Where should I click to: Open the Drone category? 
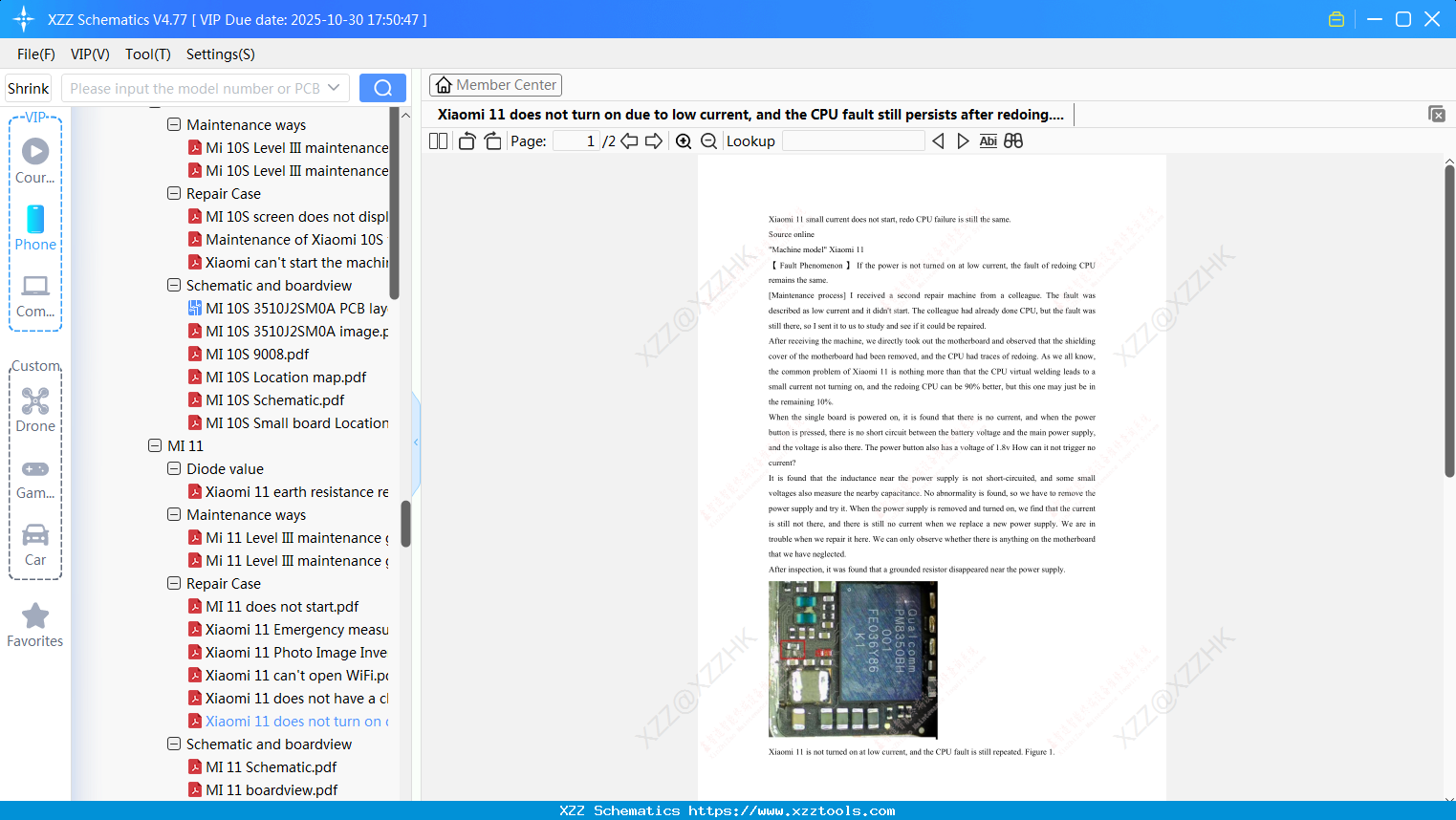point(35,410)
